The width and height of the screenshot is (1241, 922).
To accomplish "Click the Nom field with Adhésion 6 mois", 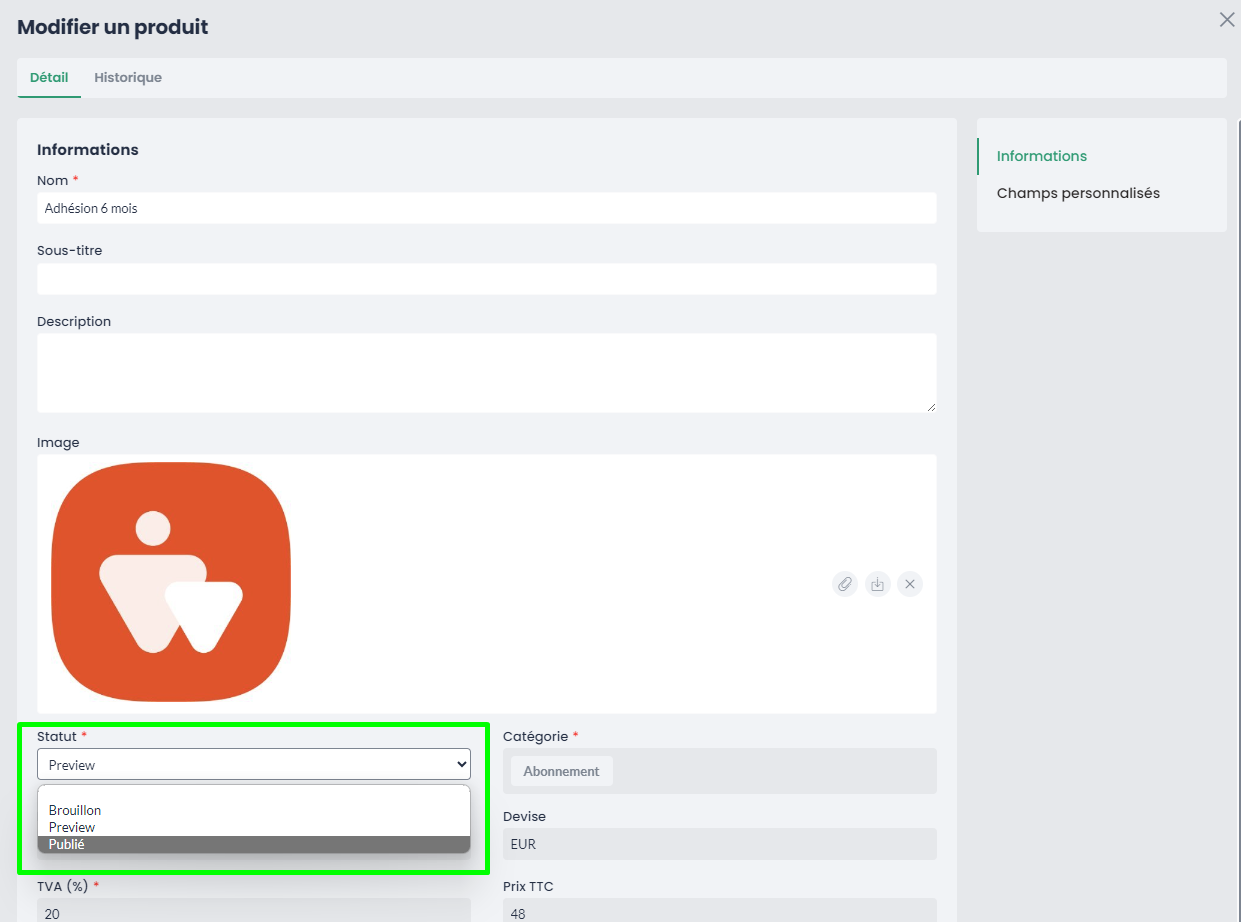I will tap(486, 208).
